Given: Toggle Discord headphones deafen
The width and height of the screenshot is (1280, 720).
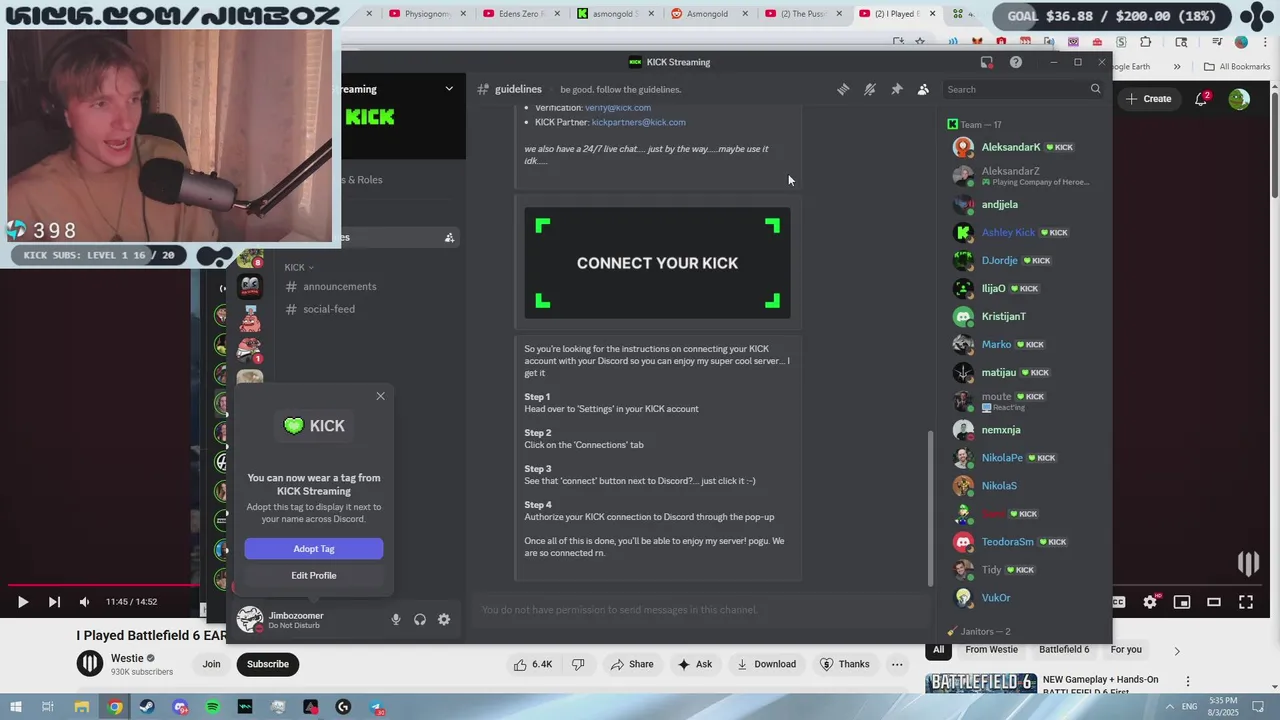Looking at the screenshot, I should coord(420,620).
